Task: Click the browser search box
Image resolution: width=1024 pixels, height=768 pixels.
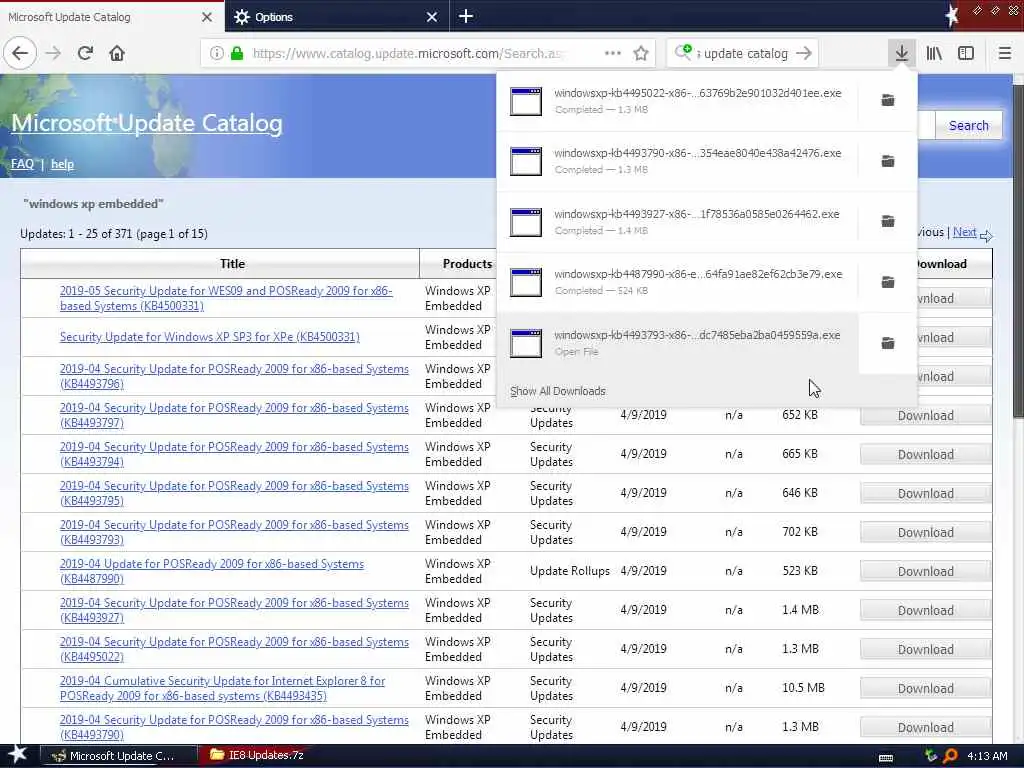Action: [744, 54]
